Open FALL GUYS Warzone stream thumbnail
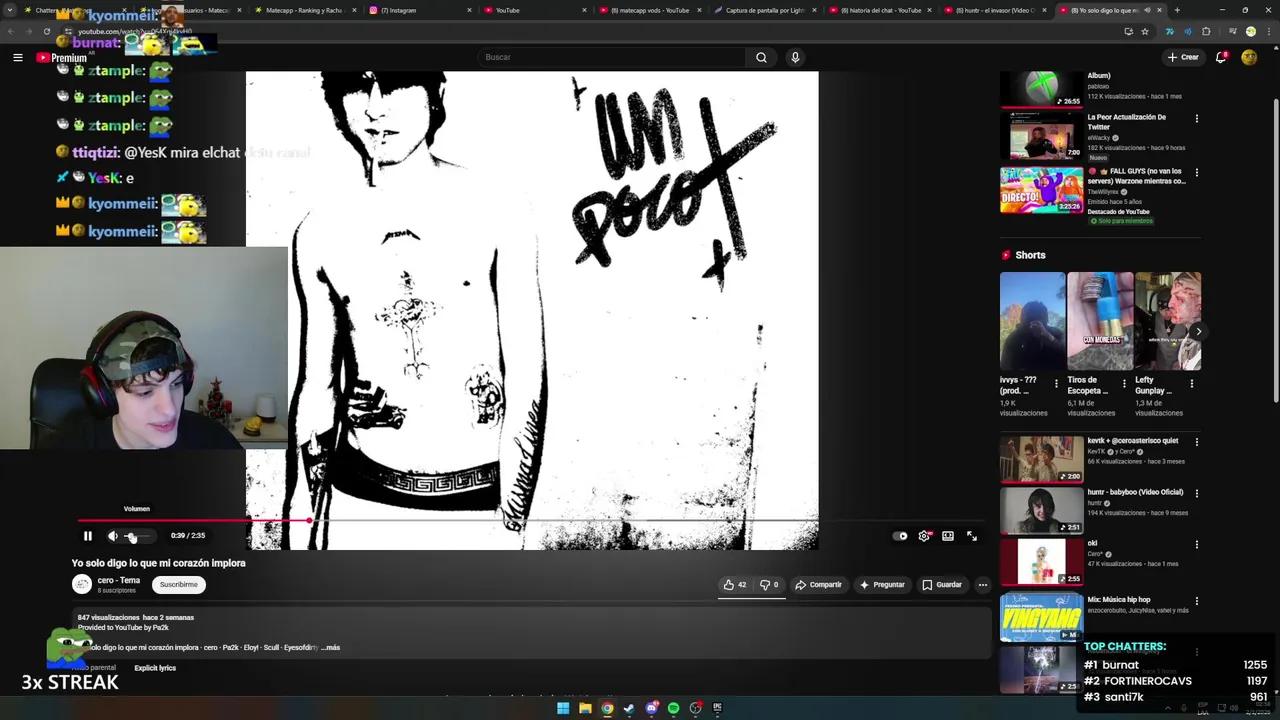The height and width of the screenshot is (720, 1280). click(1042, 190)
